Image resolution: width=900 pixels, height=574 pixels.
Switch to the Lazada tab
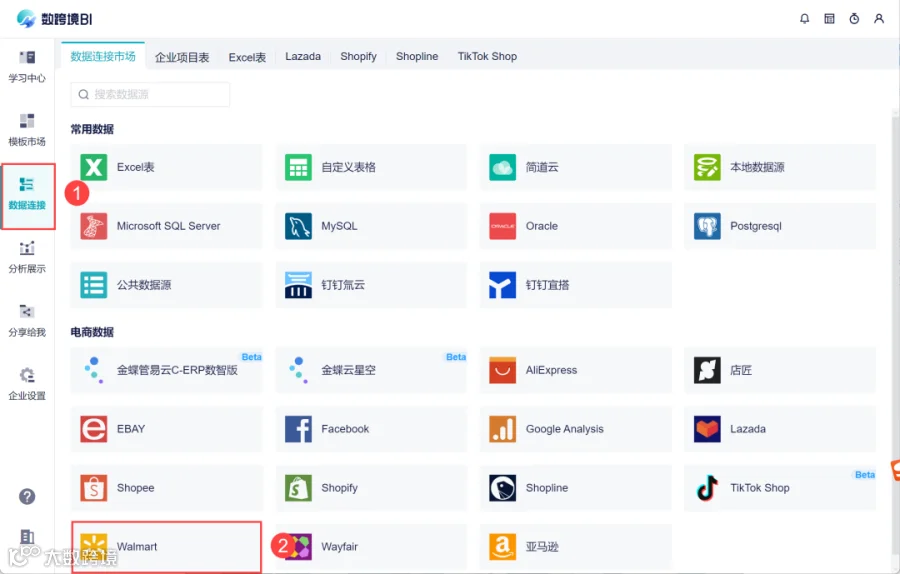303,56
